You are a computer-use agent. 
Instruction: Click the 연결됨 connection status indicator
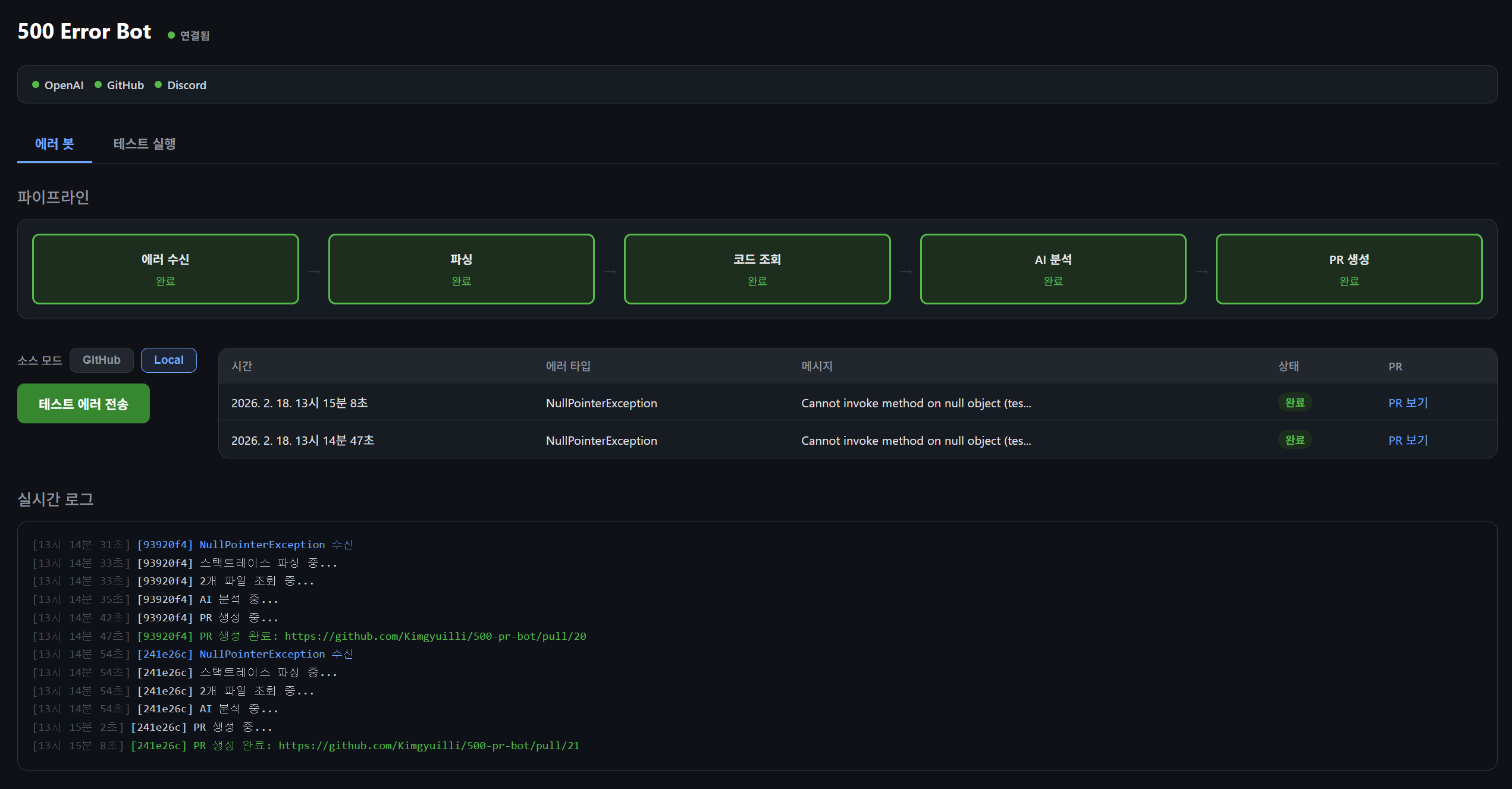(x=189, y=36)
